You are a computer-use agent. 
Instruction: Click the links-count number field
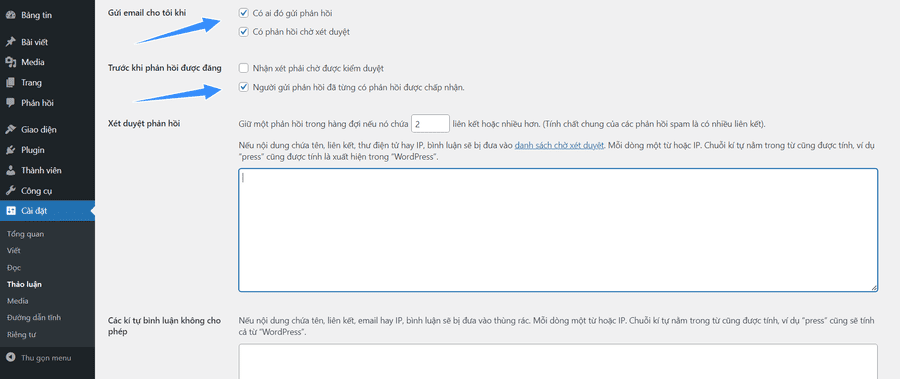pyautogui.click(x=430, y=124)
